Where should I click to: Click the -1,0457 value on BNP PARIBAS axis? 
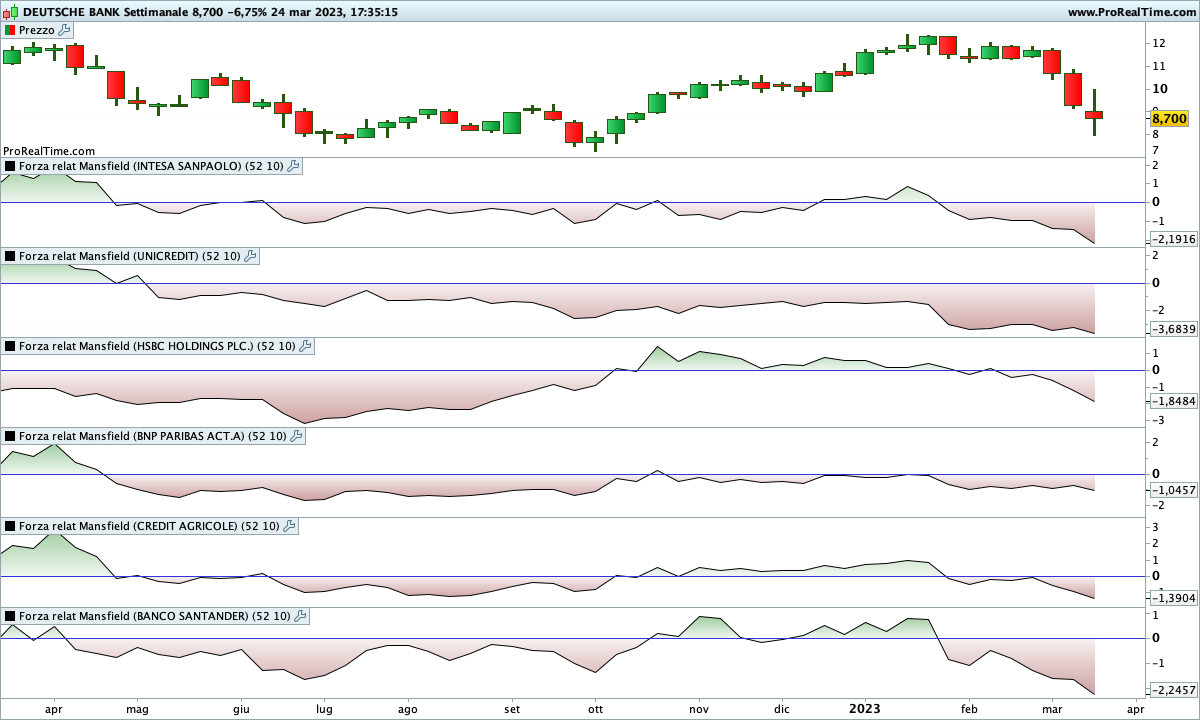pos(1173,490)
